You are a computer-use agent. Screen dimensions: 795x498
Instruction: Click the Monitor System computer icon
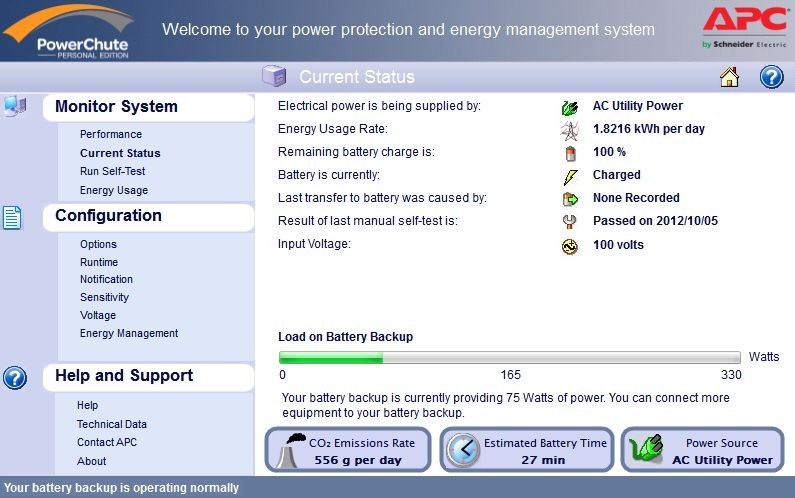pyautogui.click(x=15, y=106)
